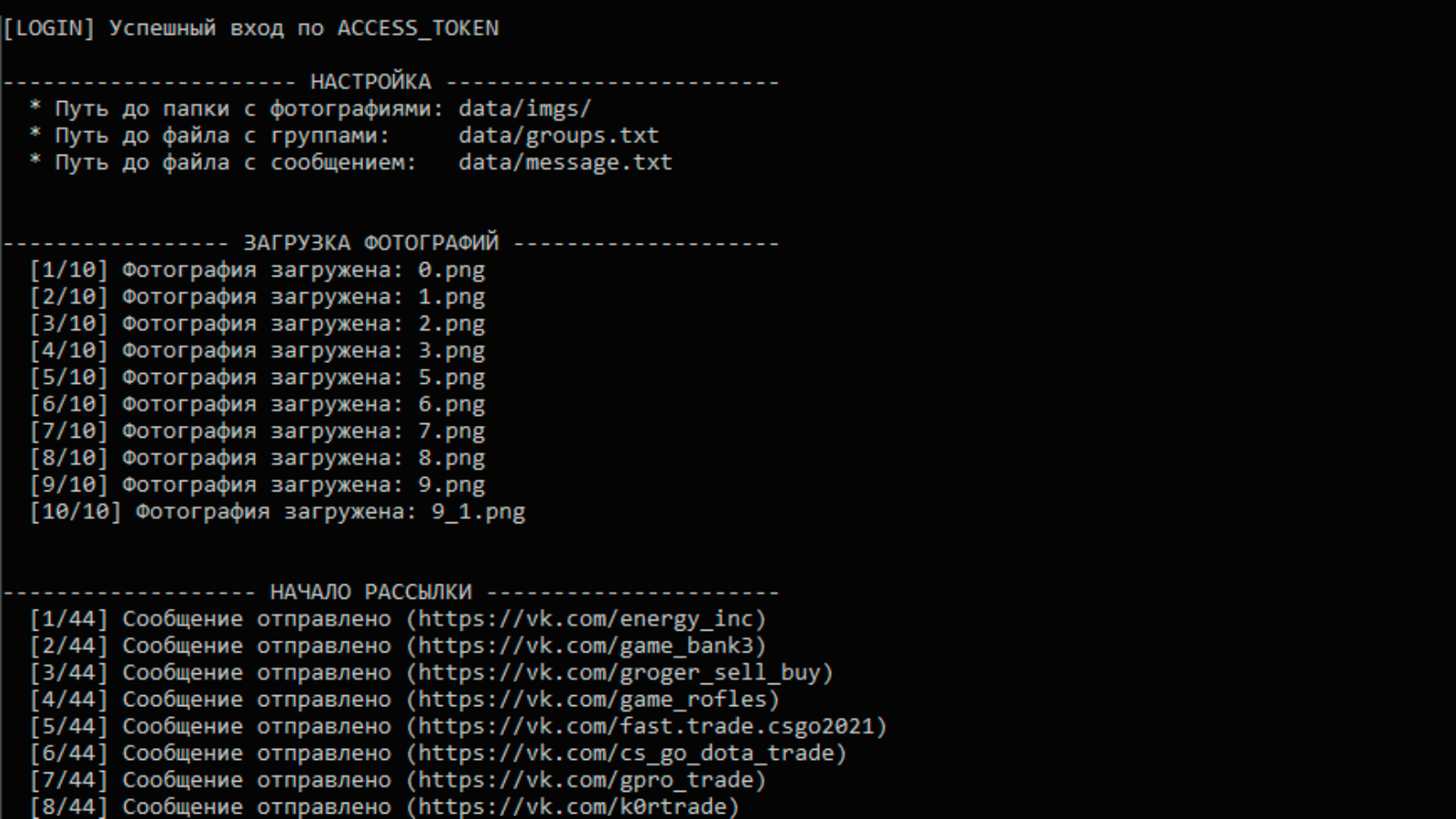Click the vk.com/groger_sell_buy URL
The width and height of the screenshot is (1456, 819).
(x=620, y=673)
